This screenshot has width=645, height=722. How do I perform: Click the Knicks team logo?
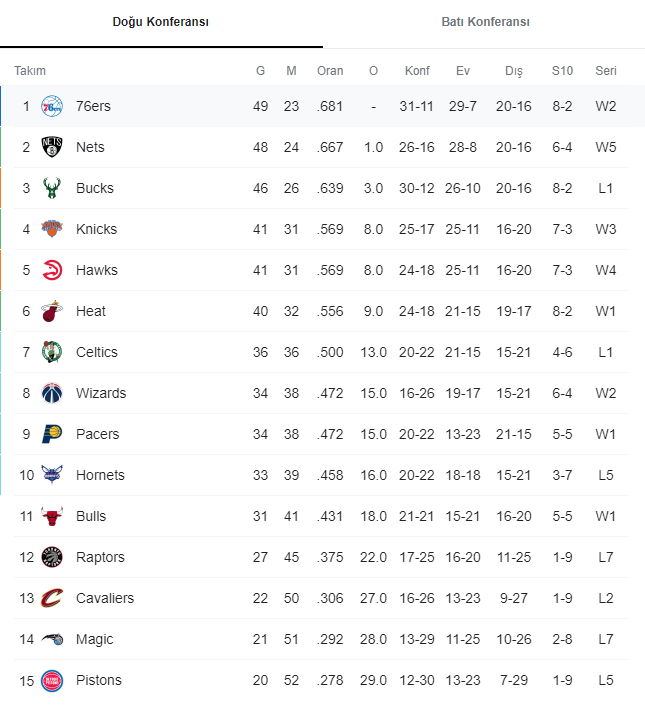point(52,229)
